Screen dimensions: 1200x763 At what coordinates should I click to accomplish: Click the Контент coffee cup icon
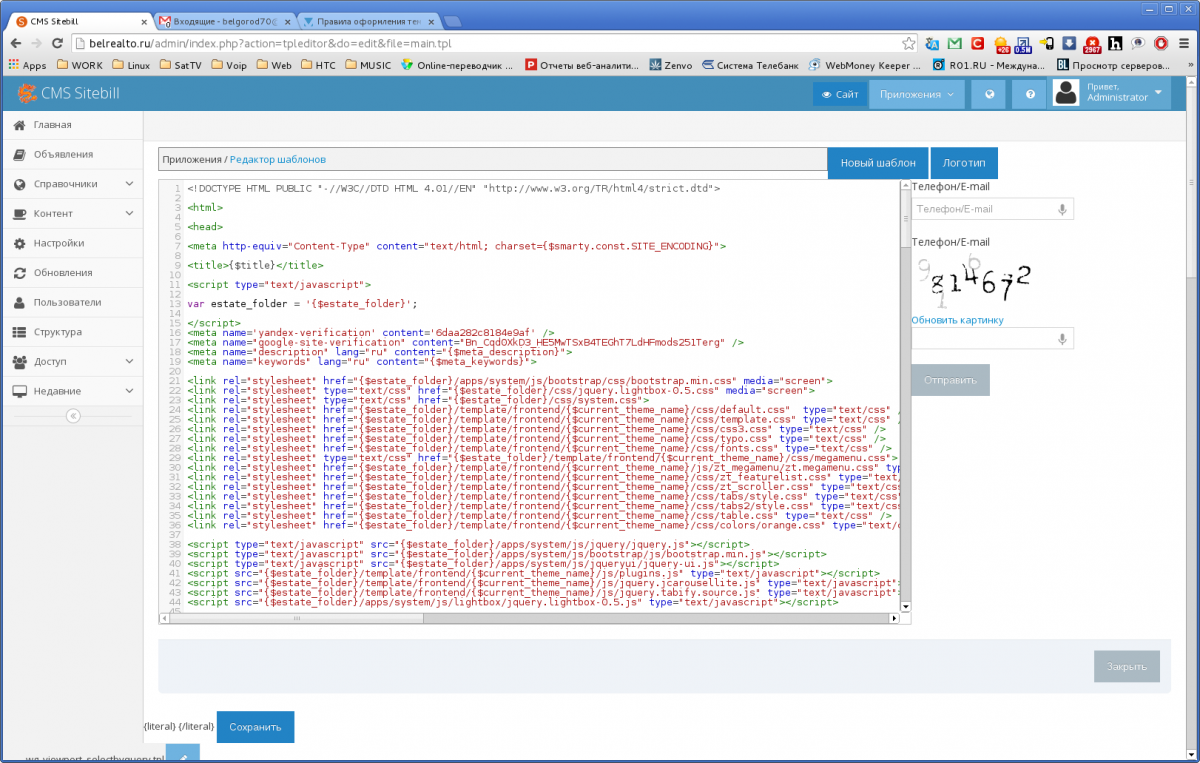pos(19,213)
